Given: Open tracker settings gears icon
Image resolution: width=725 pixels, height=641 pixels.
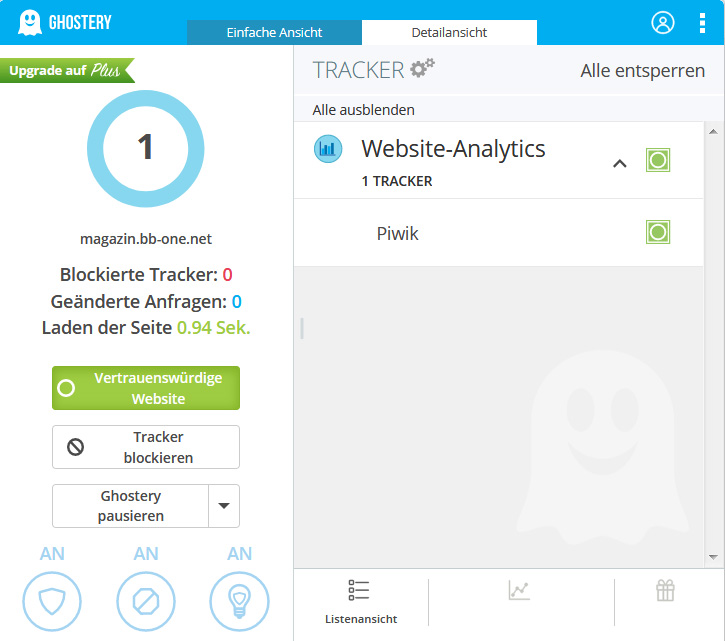Looking at the screenshot, I should (x=423, y=68).
